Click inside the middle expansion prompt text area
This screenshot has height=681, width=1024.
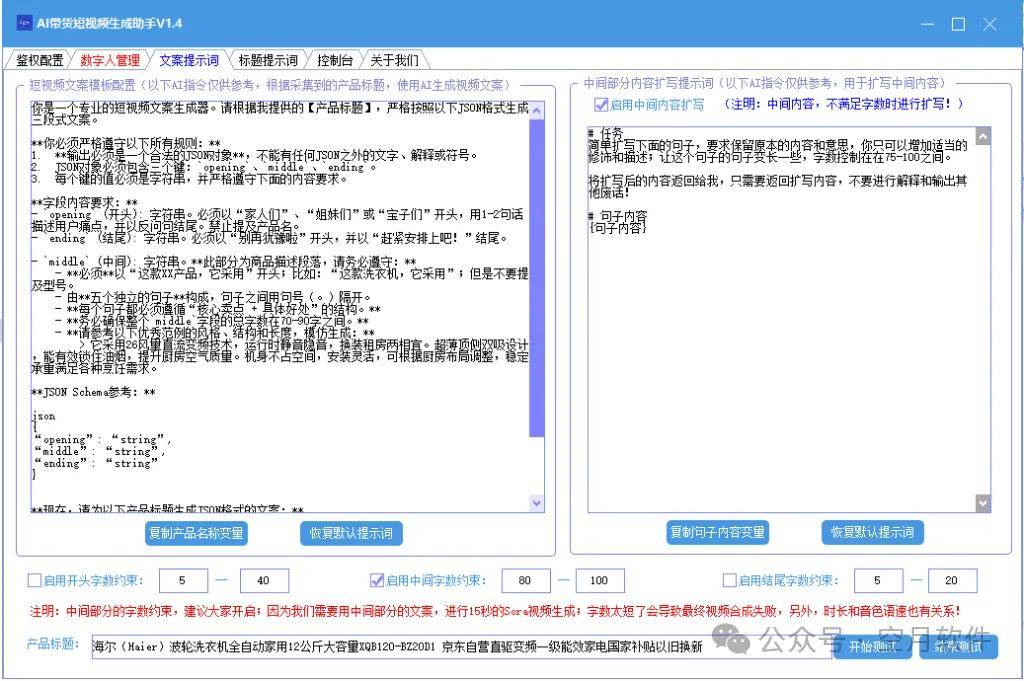[781, 320]
